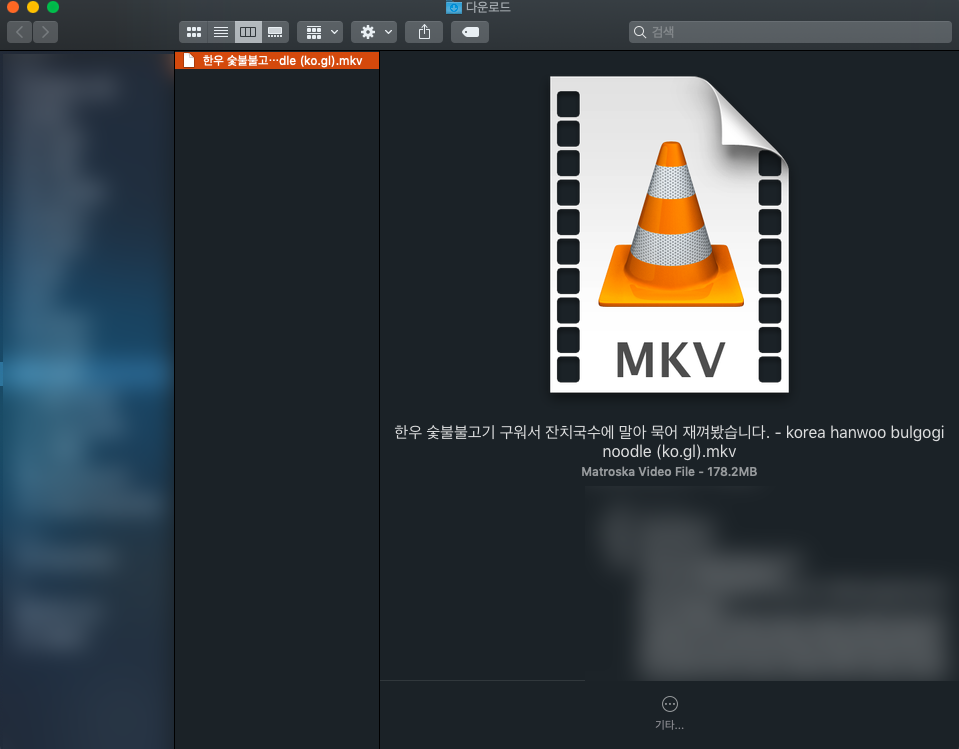Select the 한우 숯불불고…dle (ko.gl).mkv file row
Screen dimensions: 959x749
point(277,61)
